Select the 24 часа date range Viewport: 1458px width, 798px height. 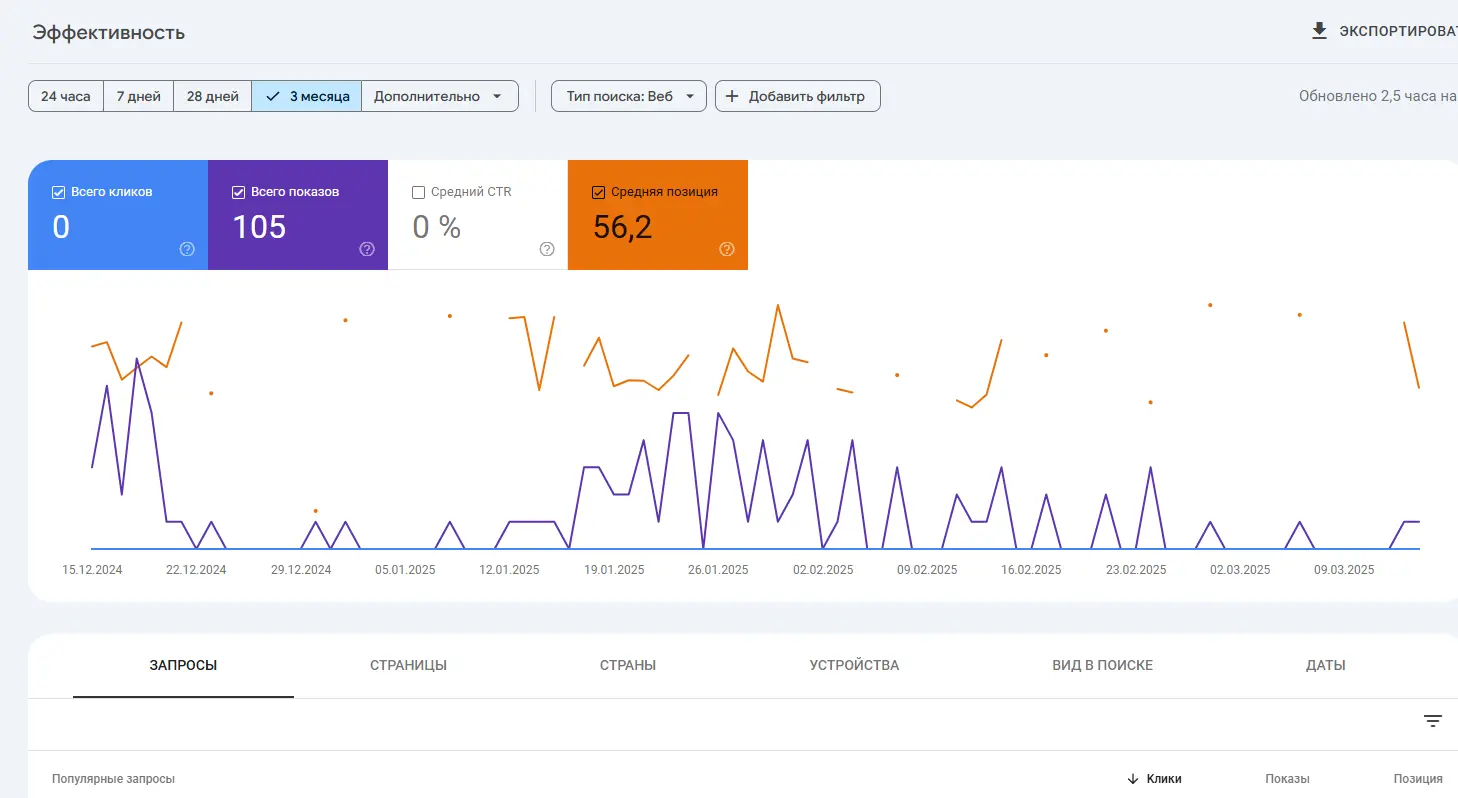(66, 96)
